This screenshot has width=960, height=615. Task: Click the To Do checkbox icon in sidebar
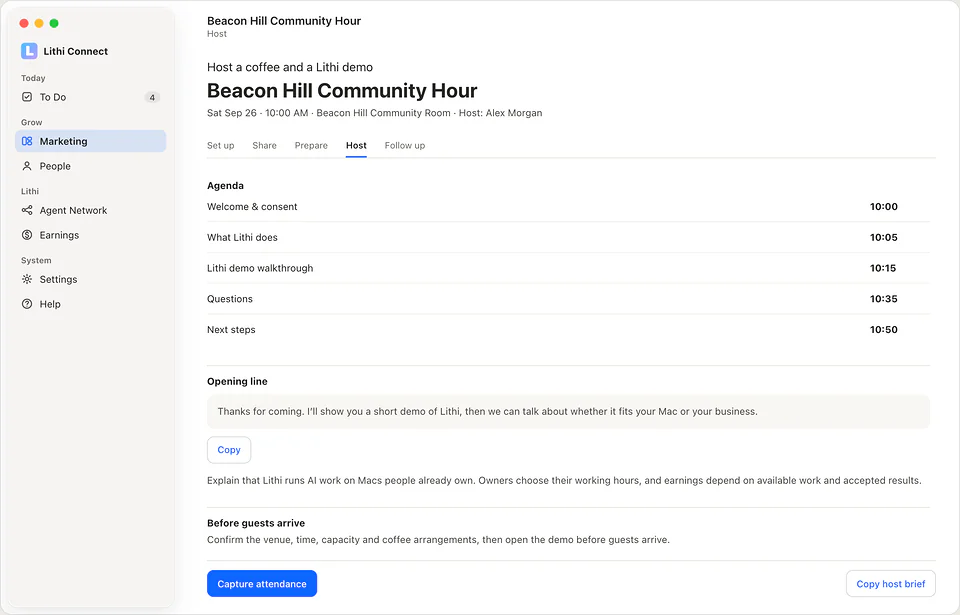[x=27, y=97]
